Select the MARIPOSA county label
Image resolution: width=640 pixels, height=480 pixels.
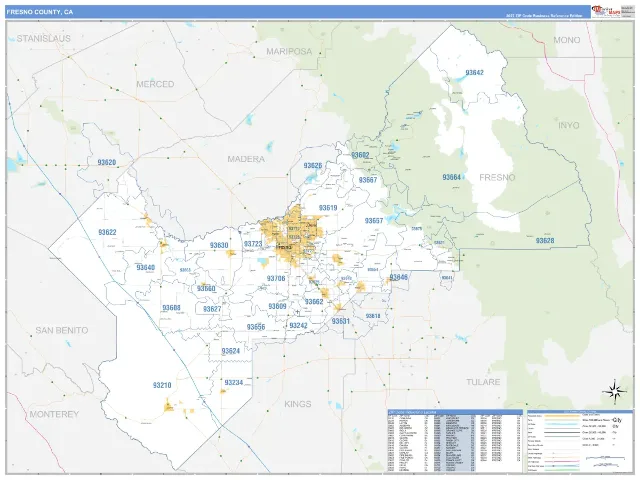click(289, 51)
